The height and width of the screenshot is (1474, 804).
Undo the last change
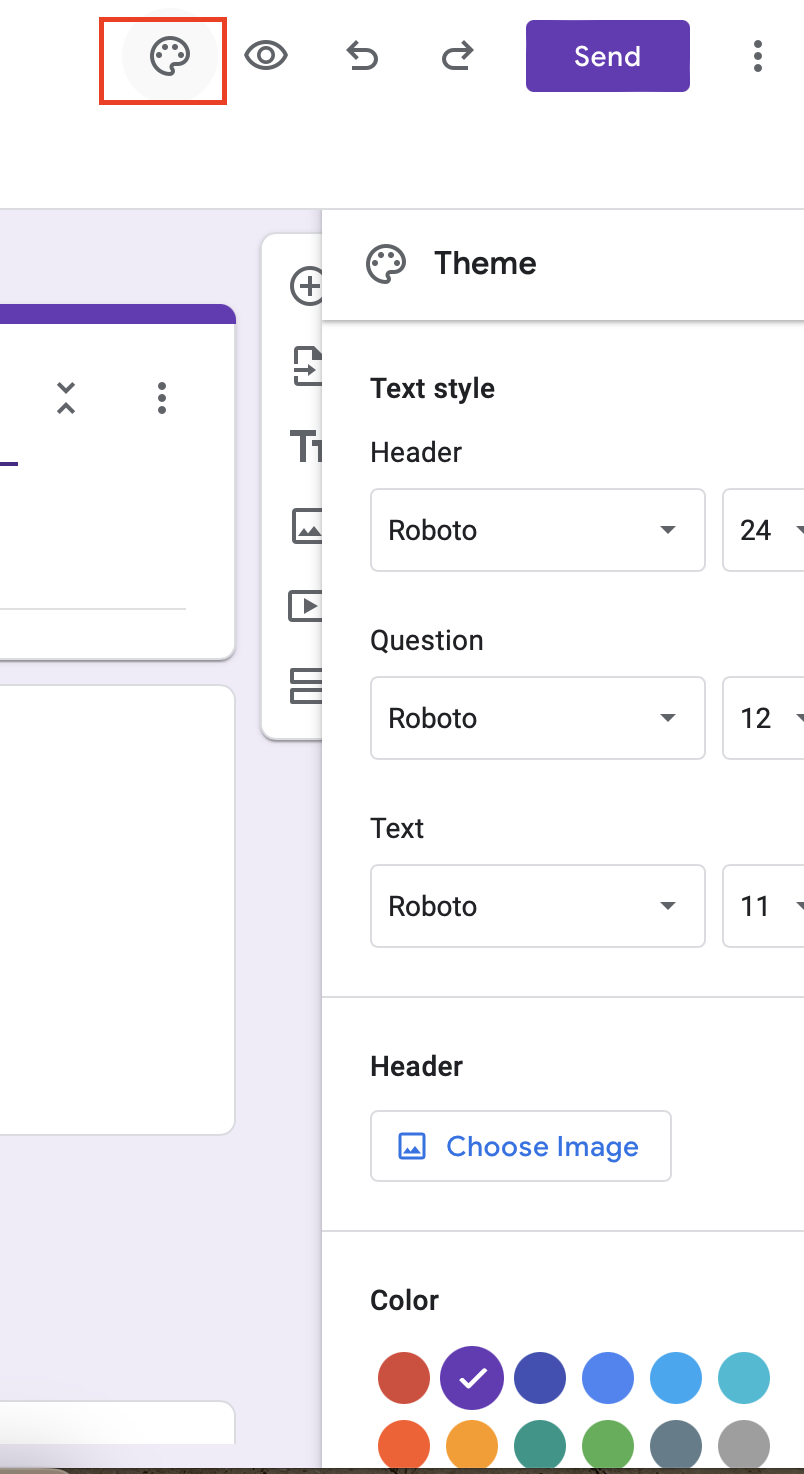point(362,57)
